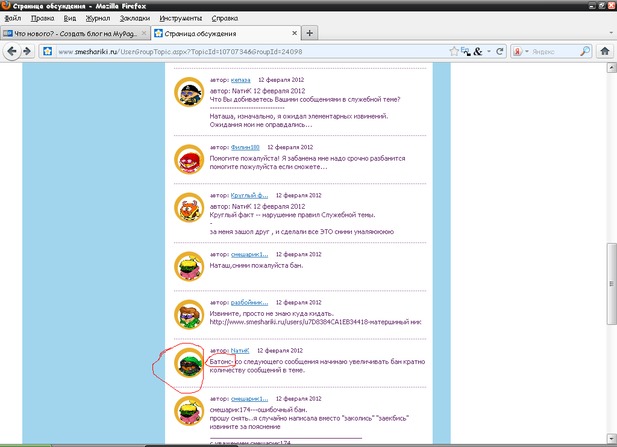The height and width of the screenshot is (447, 617).
Task: Open the search engine selector dropdown
Action: point(527,52)
